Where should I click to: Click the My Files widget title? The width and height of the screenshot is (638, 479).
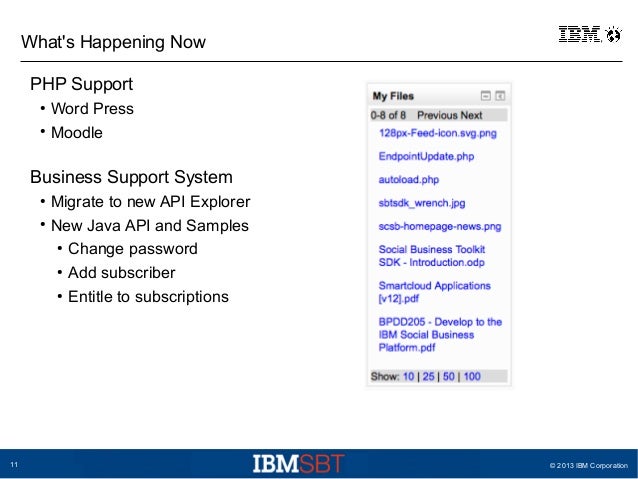pos(393,96)
